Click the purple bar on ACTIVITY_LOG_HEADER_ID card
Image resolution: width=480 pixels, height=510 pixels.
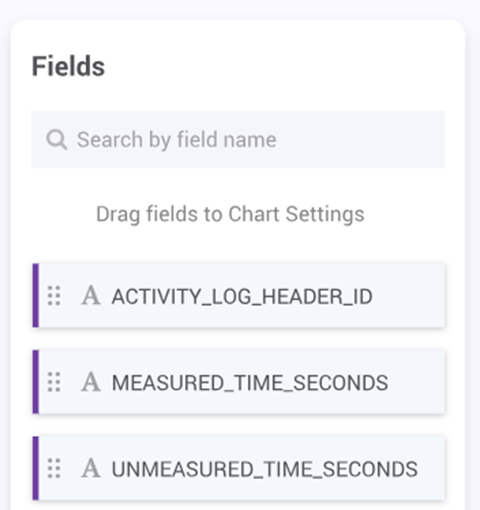(x=36, y=295)
